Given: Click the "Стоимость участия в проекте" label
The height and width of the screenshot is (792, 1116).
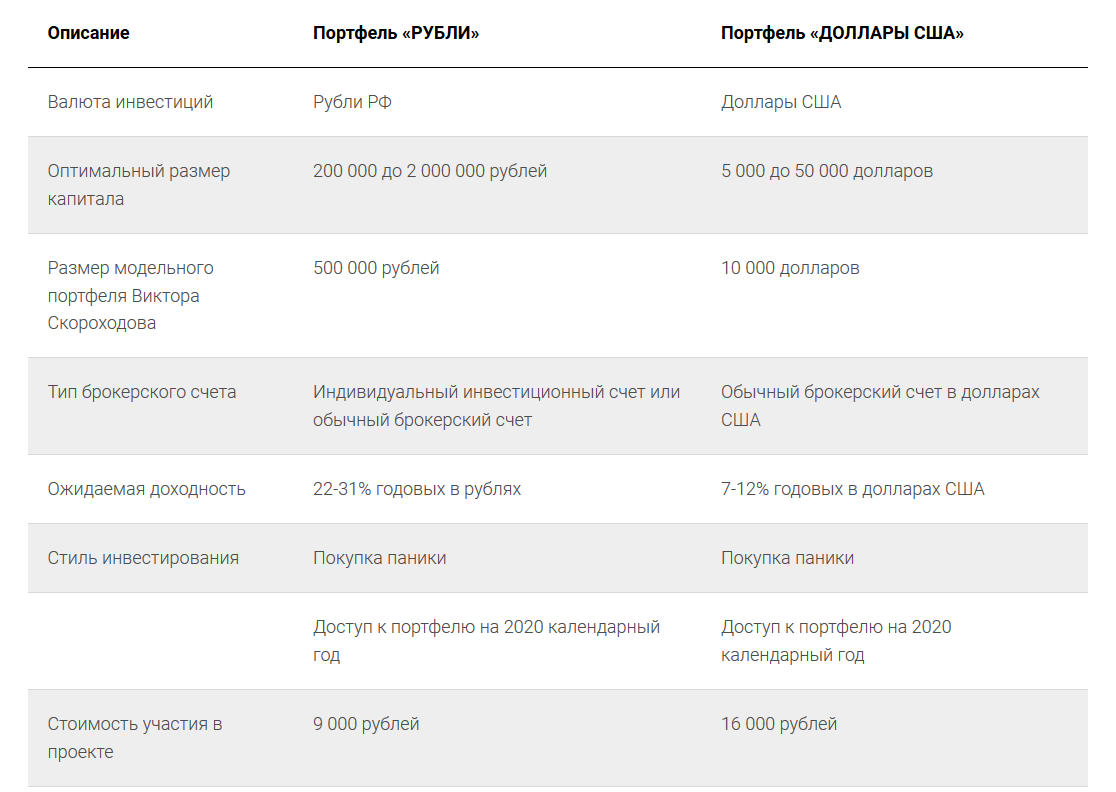Looking at the screenshot, I should (134, 737).
